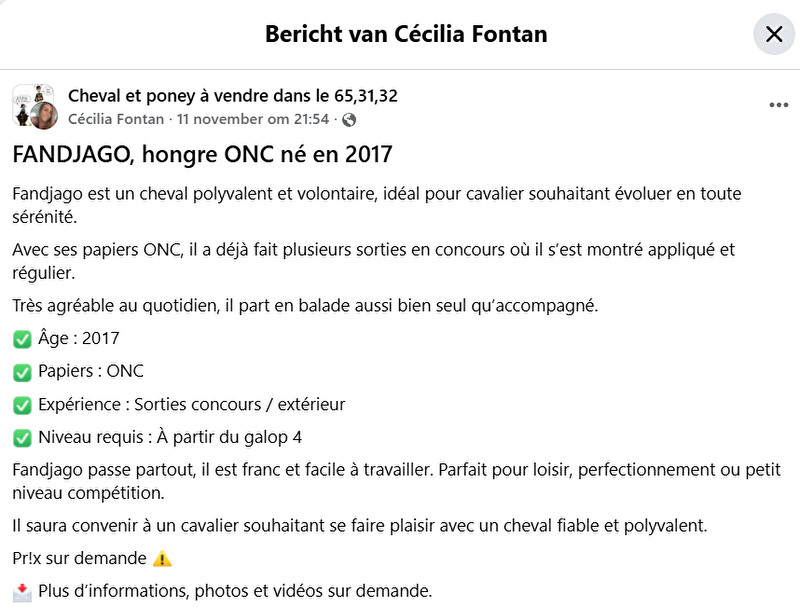Click the warning sign emoji after Pr!x sur demande

[x=163, y=559]
